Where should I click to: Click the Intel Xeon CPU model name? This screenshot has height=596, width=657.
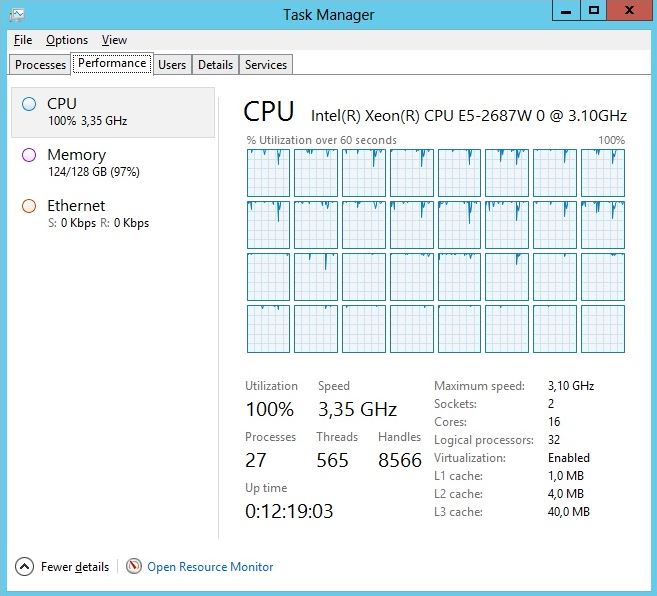(468, 116)
